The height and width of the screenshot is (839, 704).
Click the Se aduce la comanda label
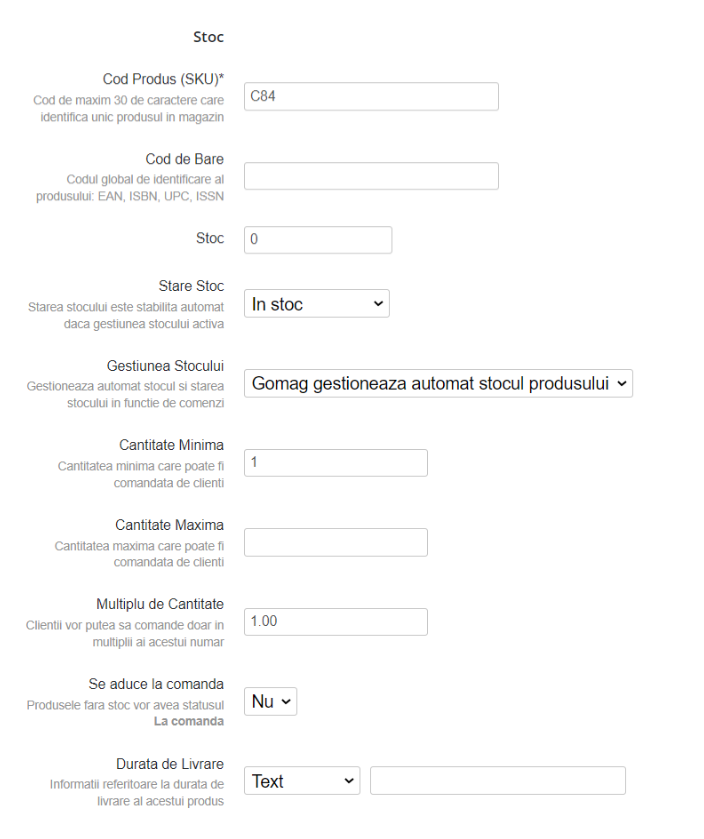pyautogui.click(x=156, y=684)
